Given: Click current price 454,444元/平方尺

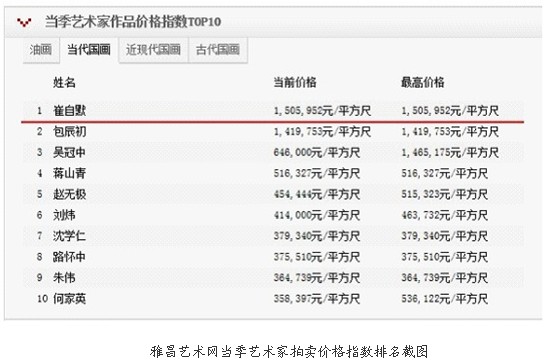Looking at the screenshot, I should tap(317, 195).
